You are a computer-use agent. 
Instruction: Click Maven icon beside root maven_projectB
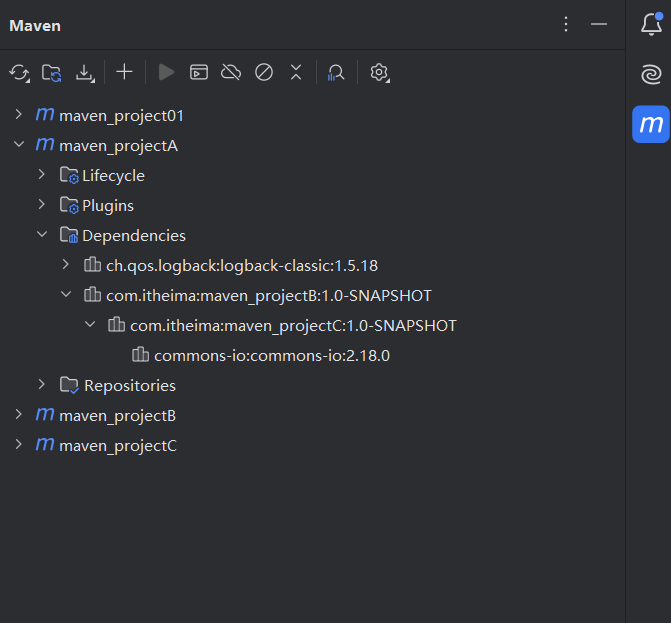[45, 414]
